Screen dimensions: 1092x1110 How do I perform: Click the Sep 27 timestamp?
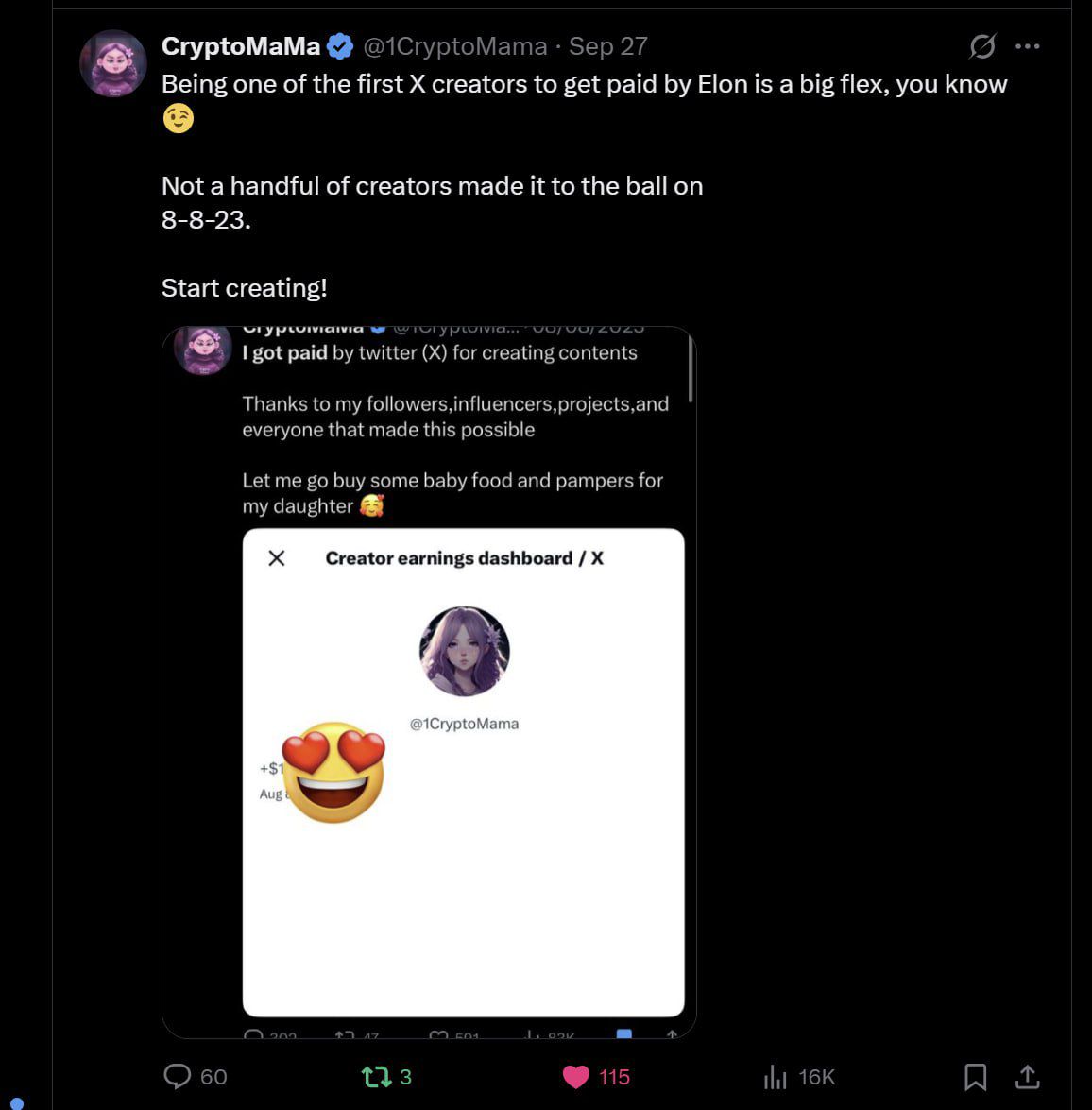(x=608, y=45)
